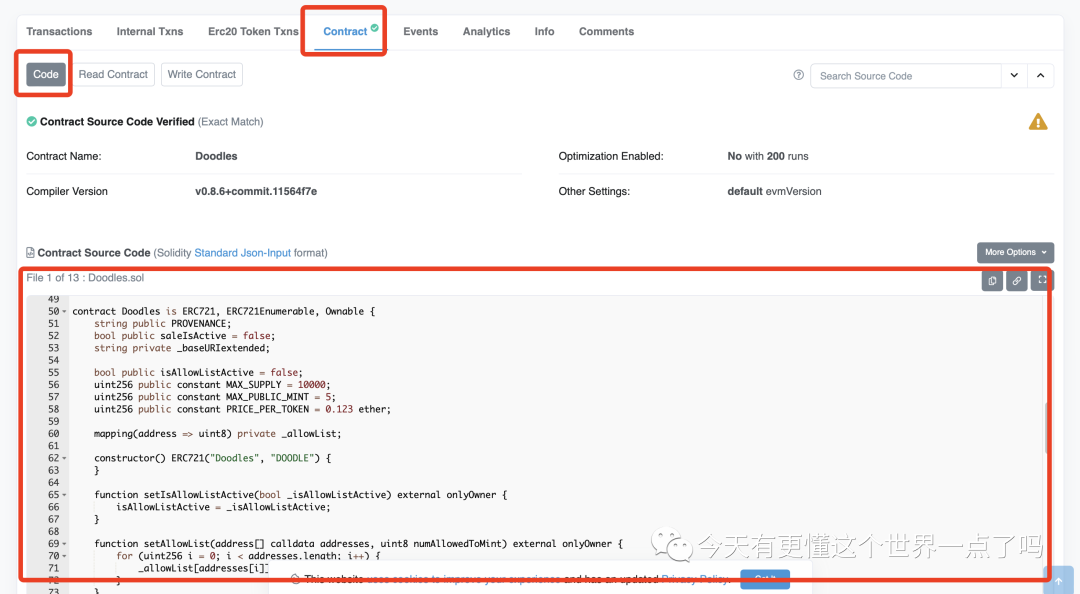Click the scroll-to-top arrow button
The height and width of the screenshot is (594, 1080).
point(1059,580)
